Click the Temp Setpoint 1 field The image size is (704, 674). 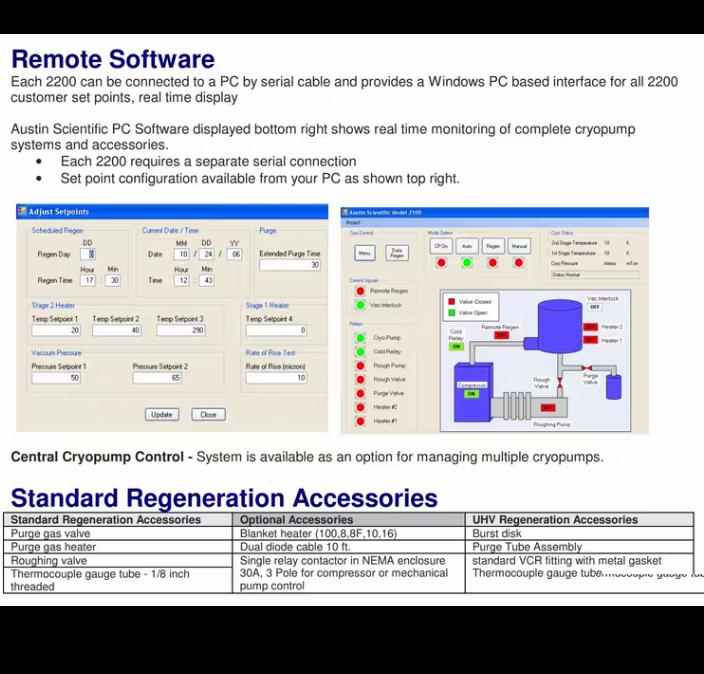click(x=56, y=330)
